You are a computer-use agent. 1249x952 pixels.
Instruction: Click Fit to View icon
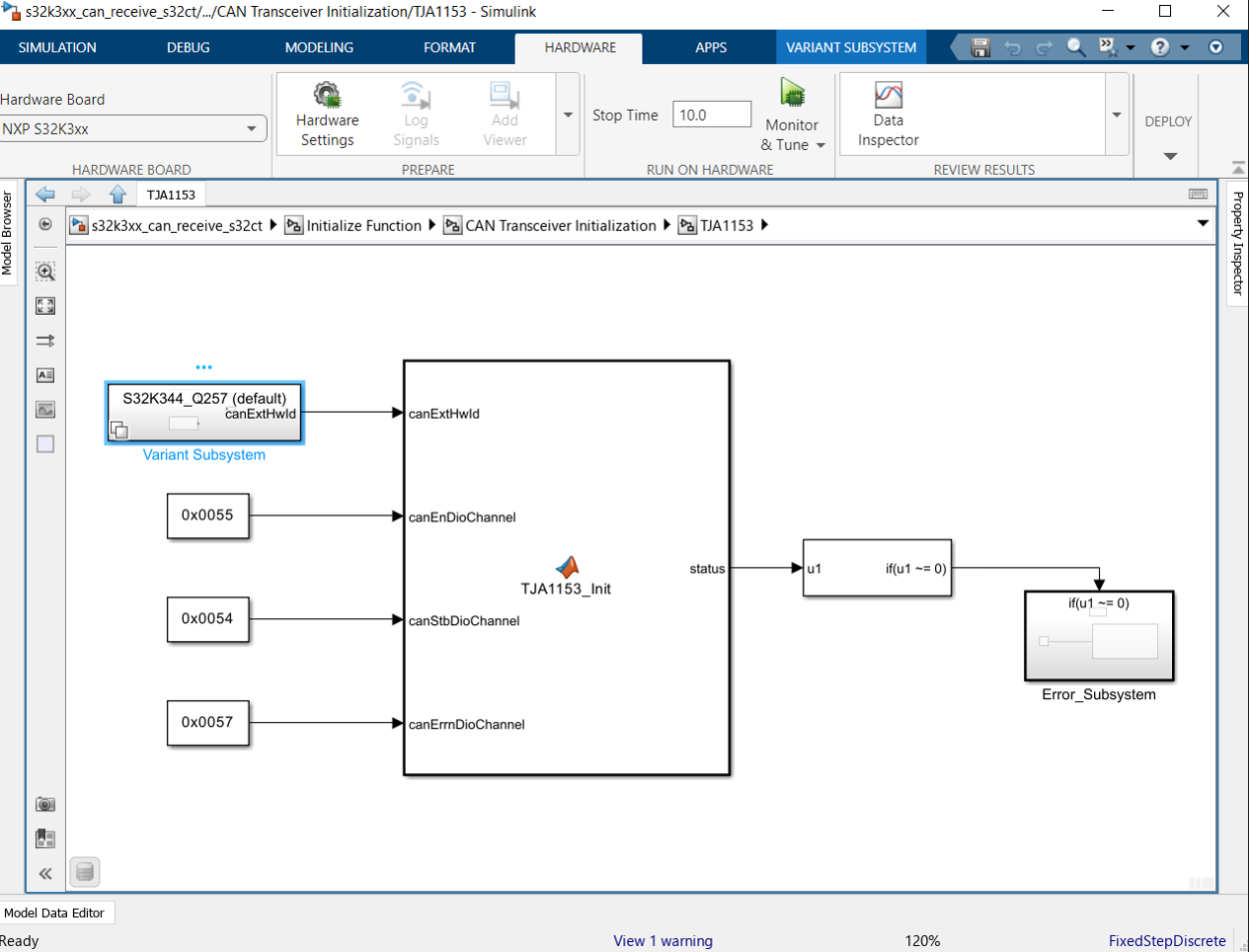pos(45,306)
